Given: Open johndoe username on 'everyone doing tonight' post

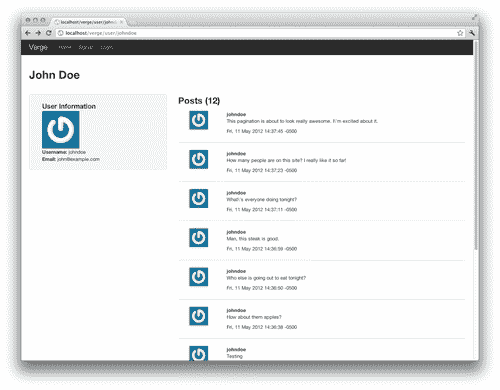Looking at the screenshot, I should [236, 193].
